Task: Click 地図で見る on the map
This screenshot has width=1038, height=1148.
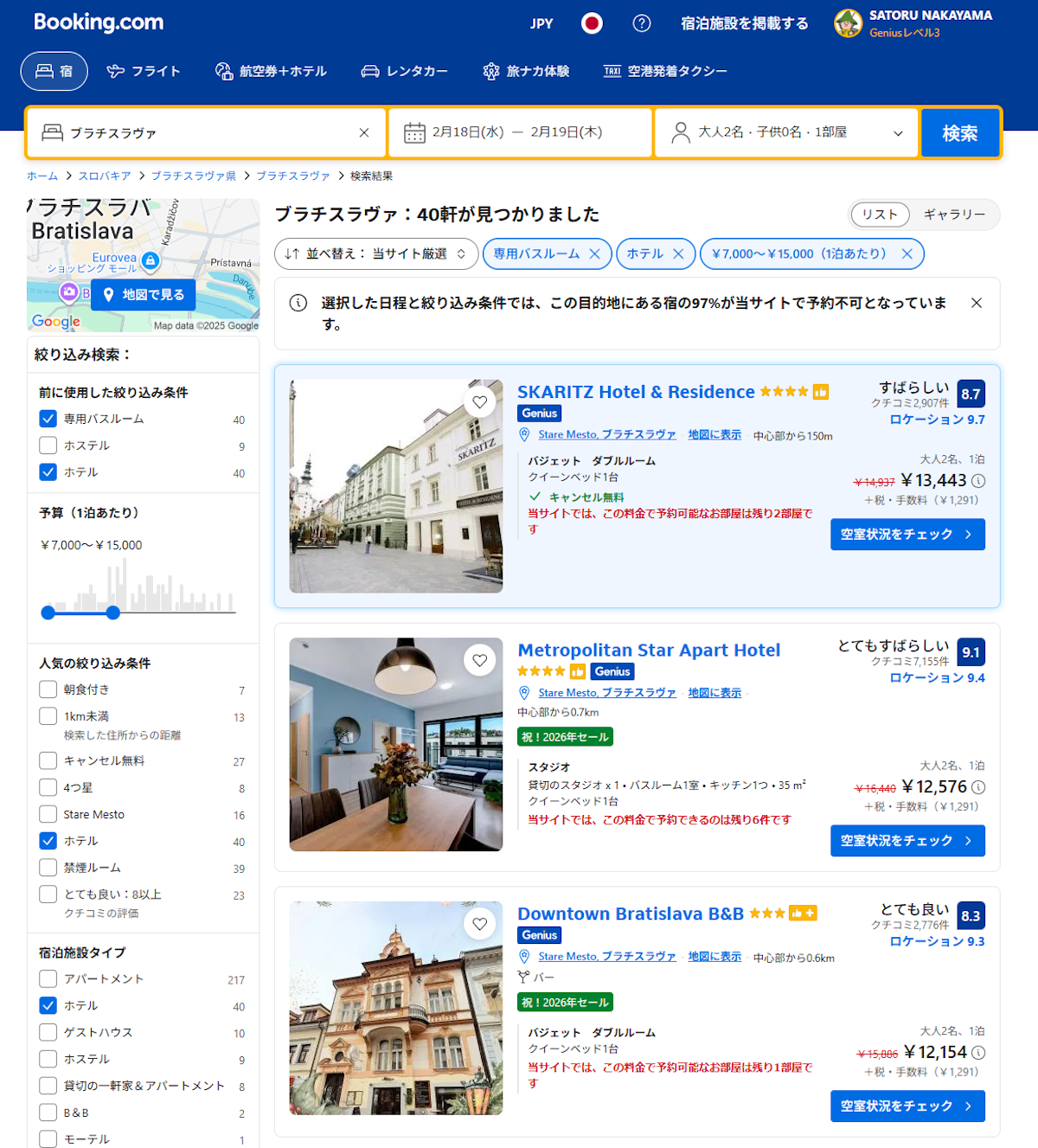Action: (x=144, y=295)
